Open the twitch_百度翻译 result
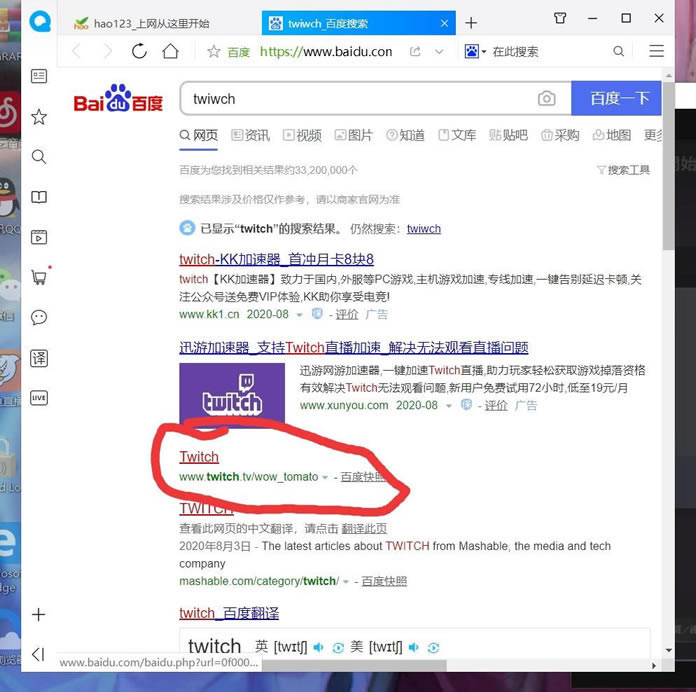Screen dimensions: 696x692 [x=229, y=613]
